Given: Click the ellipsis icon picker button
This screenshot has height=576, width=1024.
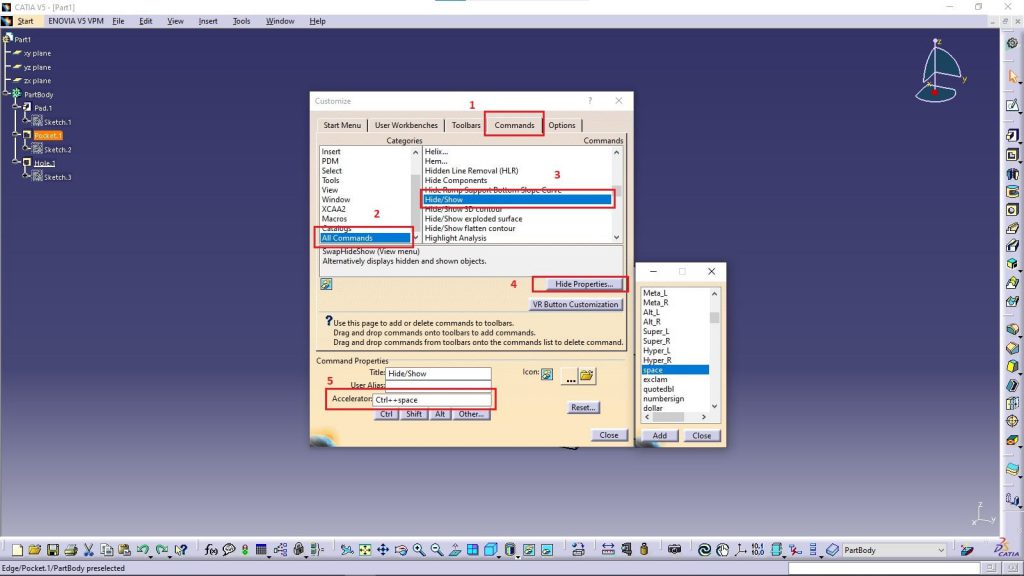Looking at the screenshot, I should point(570,376).
